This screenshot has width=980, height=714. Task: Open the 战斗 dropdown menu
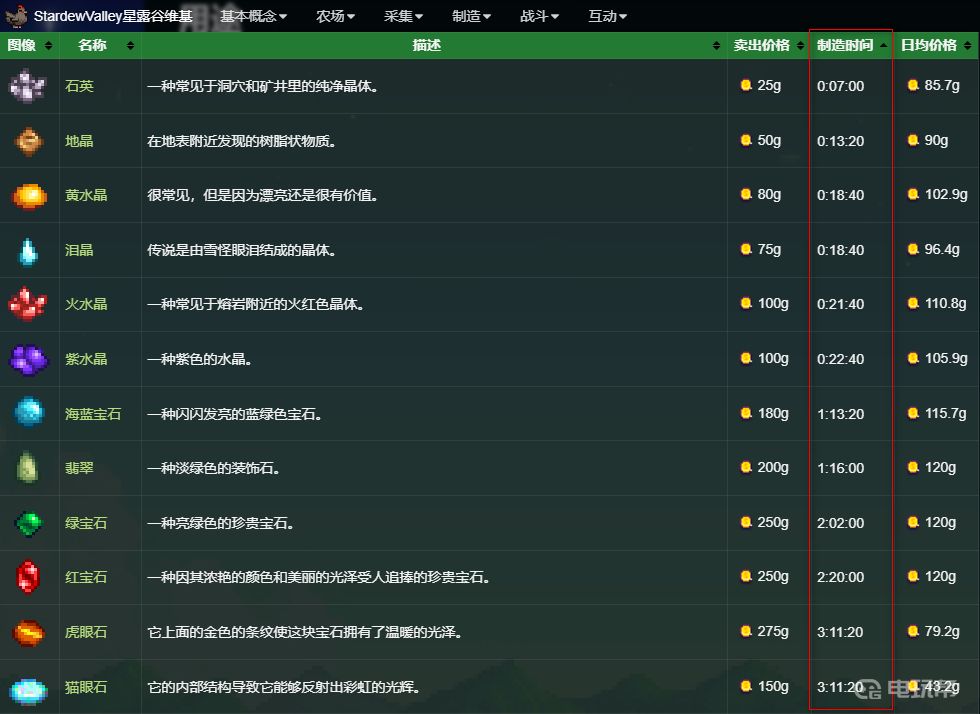coord(539,16)
